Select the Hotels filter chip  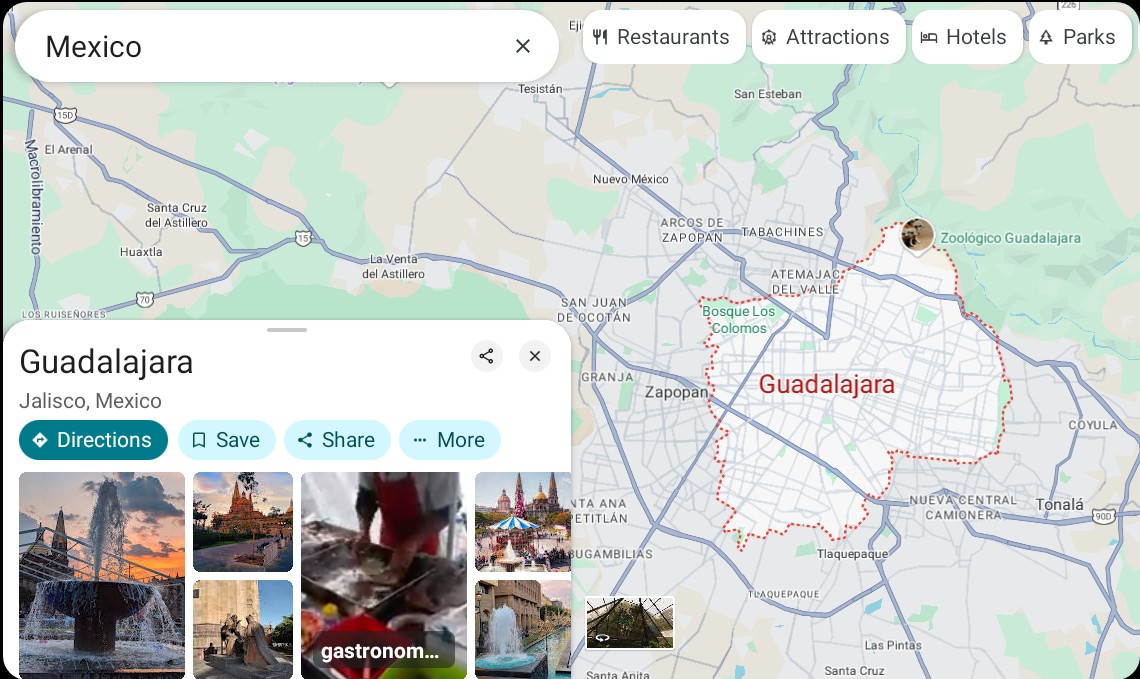pyautogui.click(x=967, y=37)
